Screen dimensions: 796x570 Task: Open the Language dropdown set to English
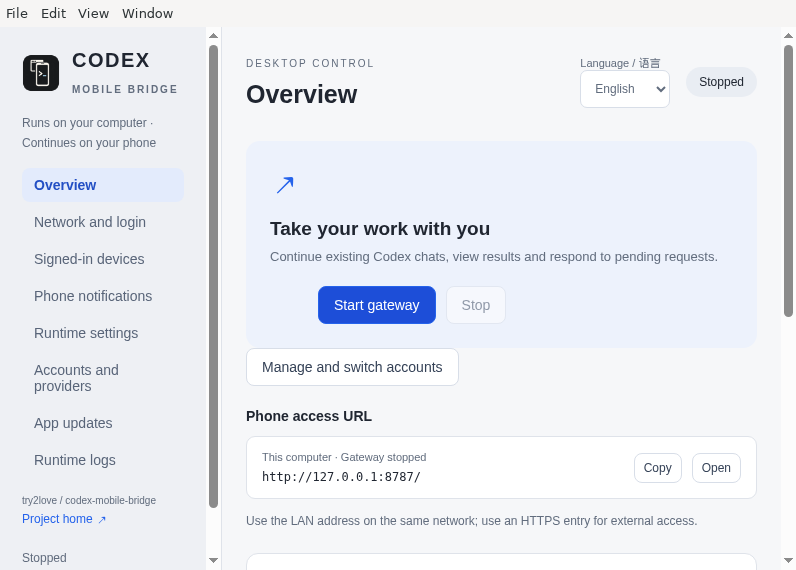tap(624, 89)
